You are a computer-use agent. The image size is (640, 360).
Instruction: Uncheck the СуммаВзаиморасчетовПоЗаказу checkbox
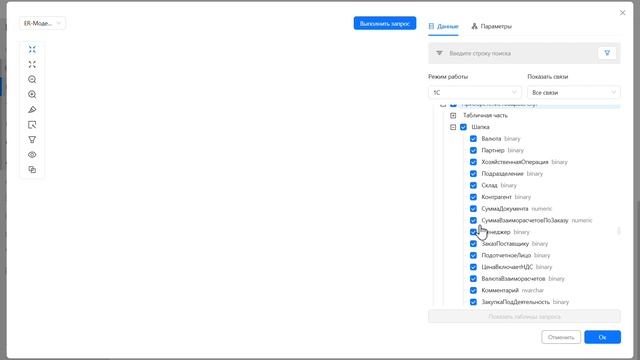tap(473, 220)
